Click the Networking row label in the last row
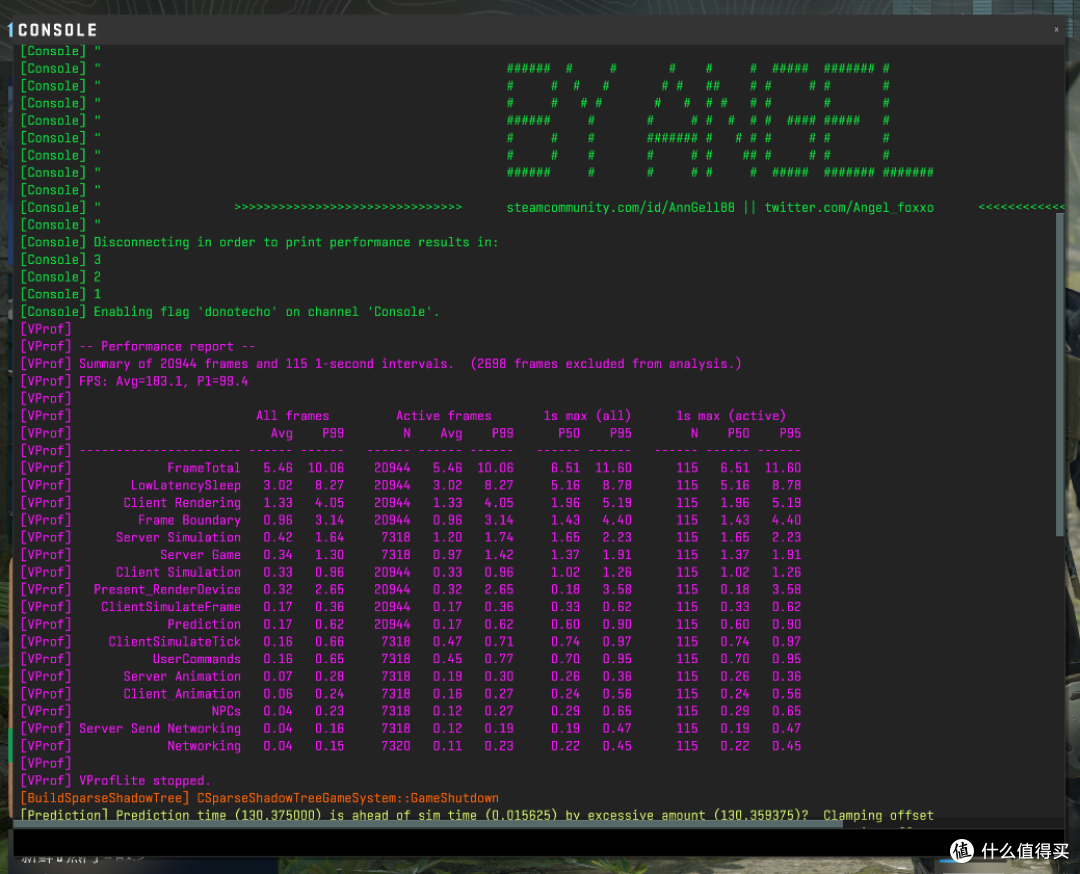The image size is (1080, 874). pos(204,746)
